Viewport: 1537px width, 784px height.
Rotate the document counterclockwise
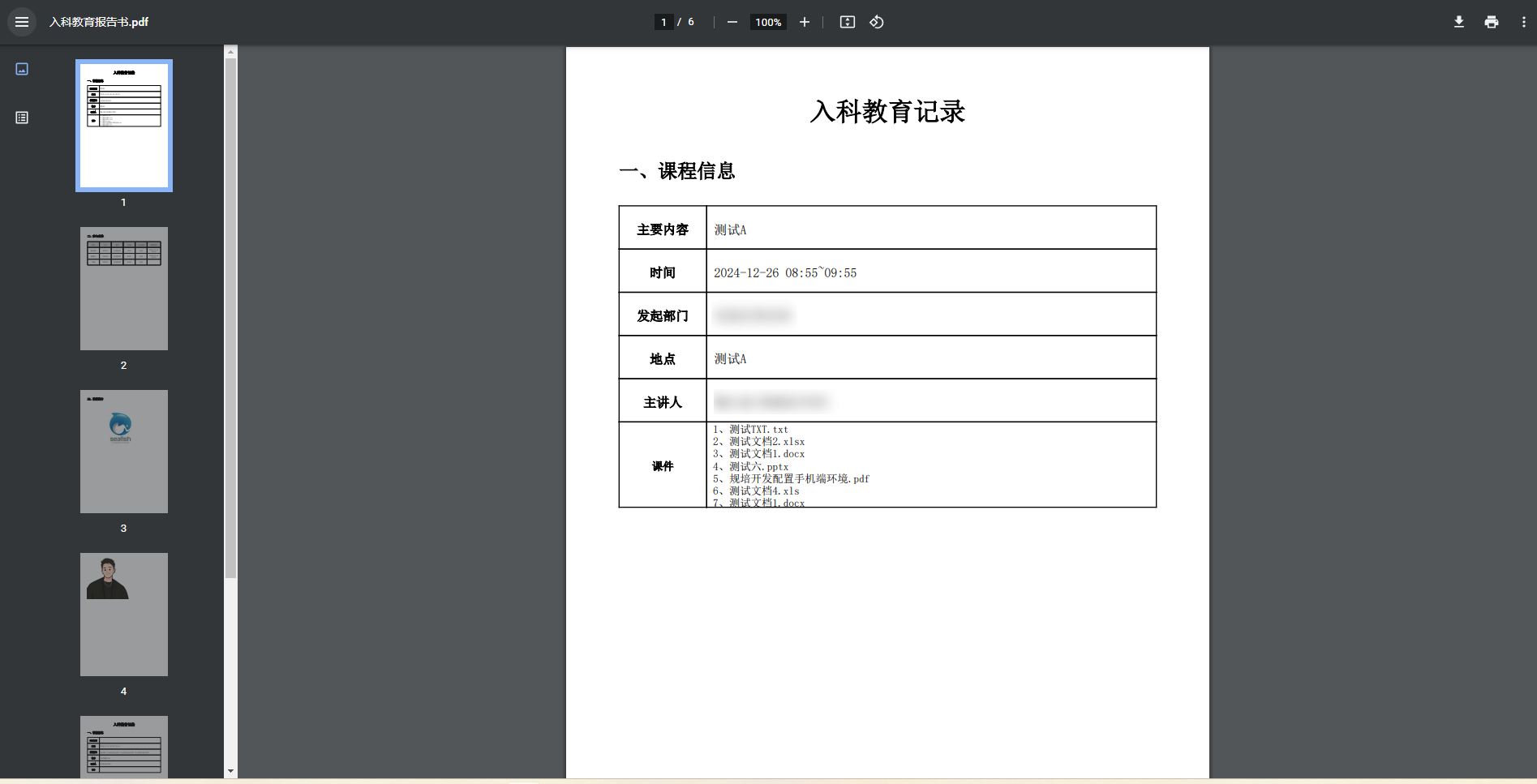[877, 22]
